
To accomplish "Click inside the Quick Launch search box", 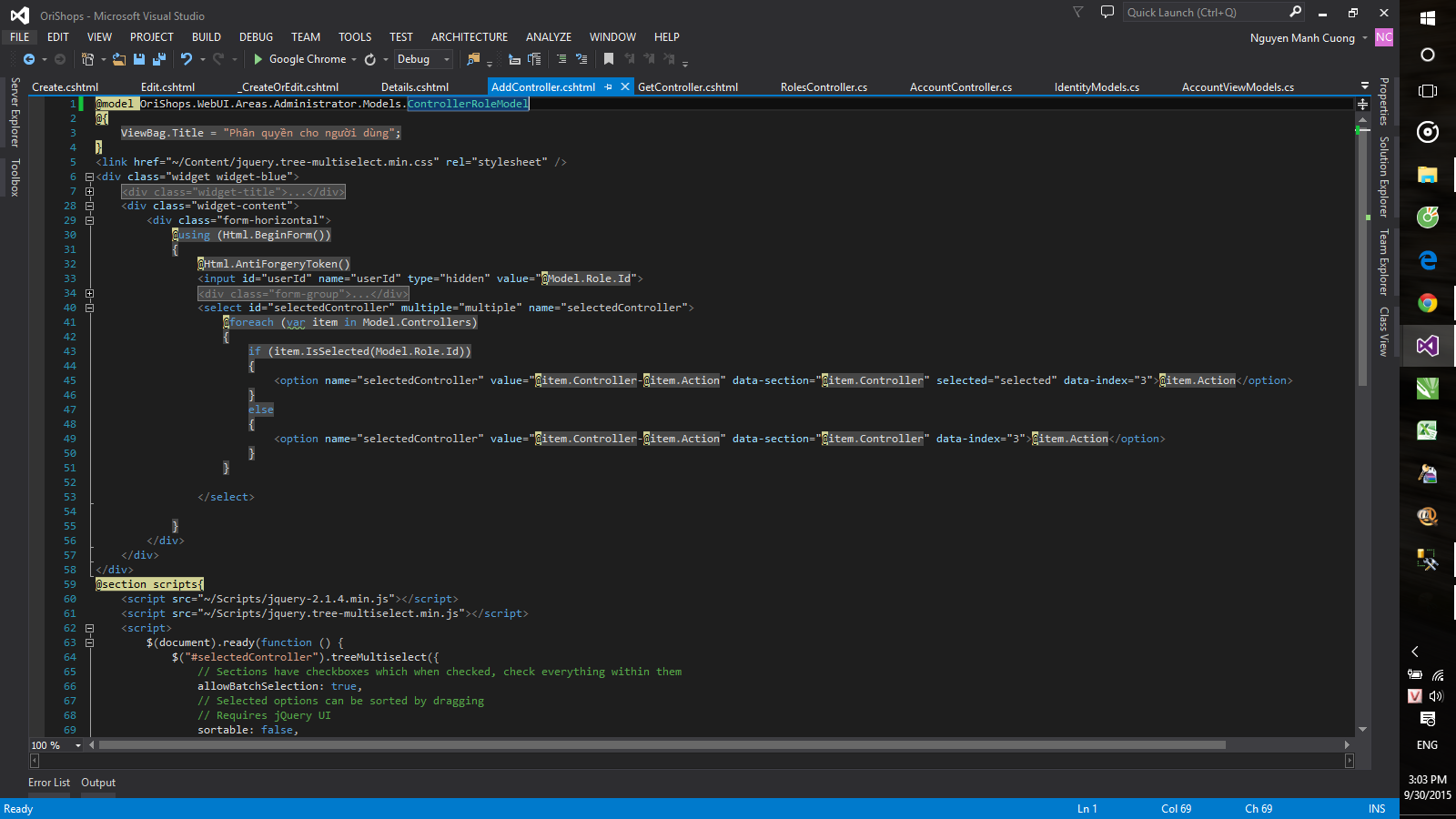I will click(1210, 12).
